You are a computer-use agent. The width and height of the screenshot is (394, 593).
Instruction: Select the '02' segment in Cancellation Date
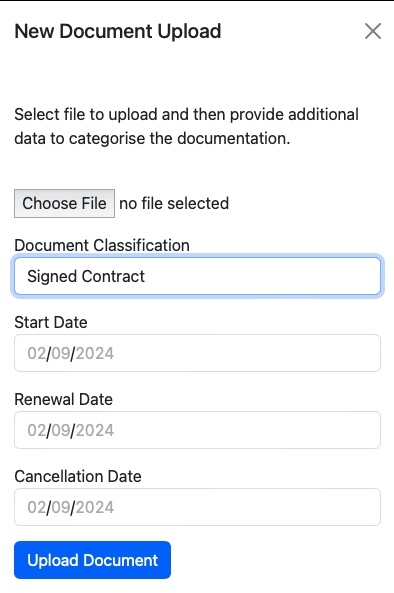pos(37,507)
